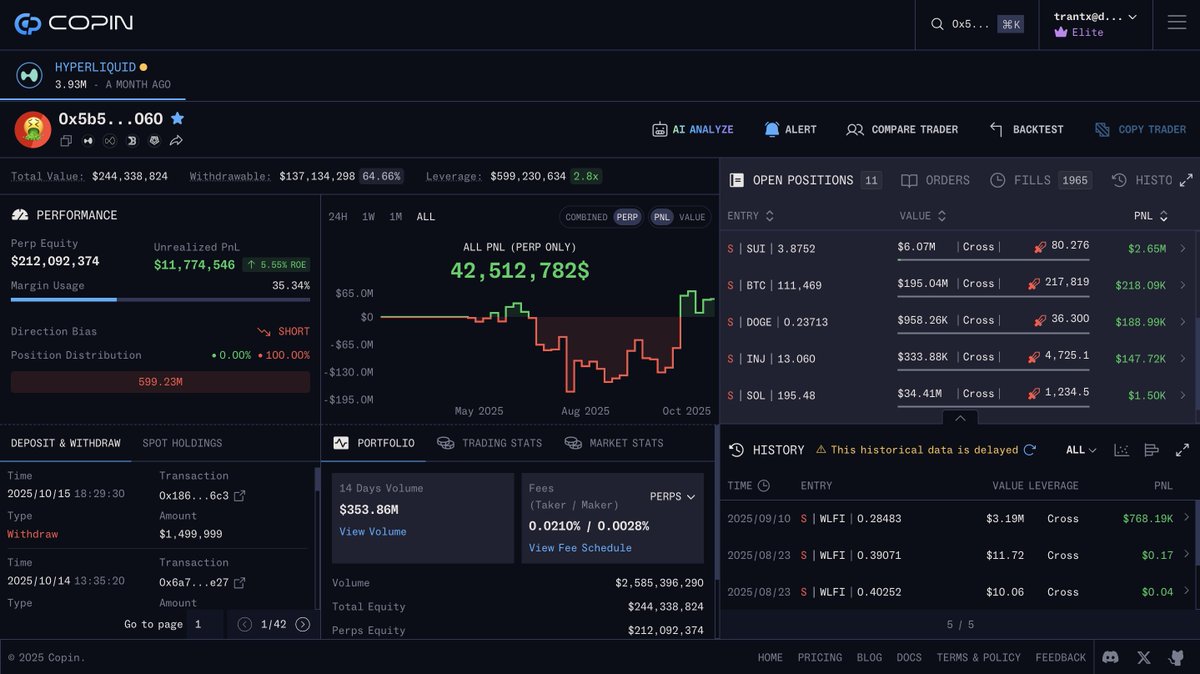
Task: Open transaction 0x6a7...e27 external link
Action: (x=239, y=582)
